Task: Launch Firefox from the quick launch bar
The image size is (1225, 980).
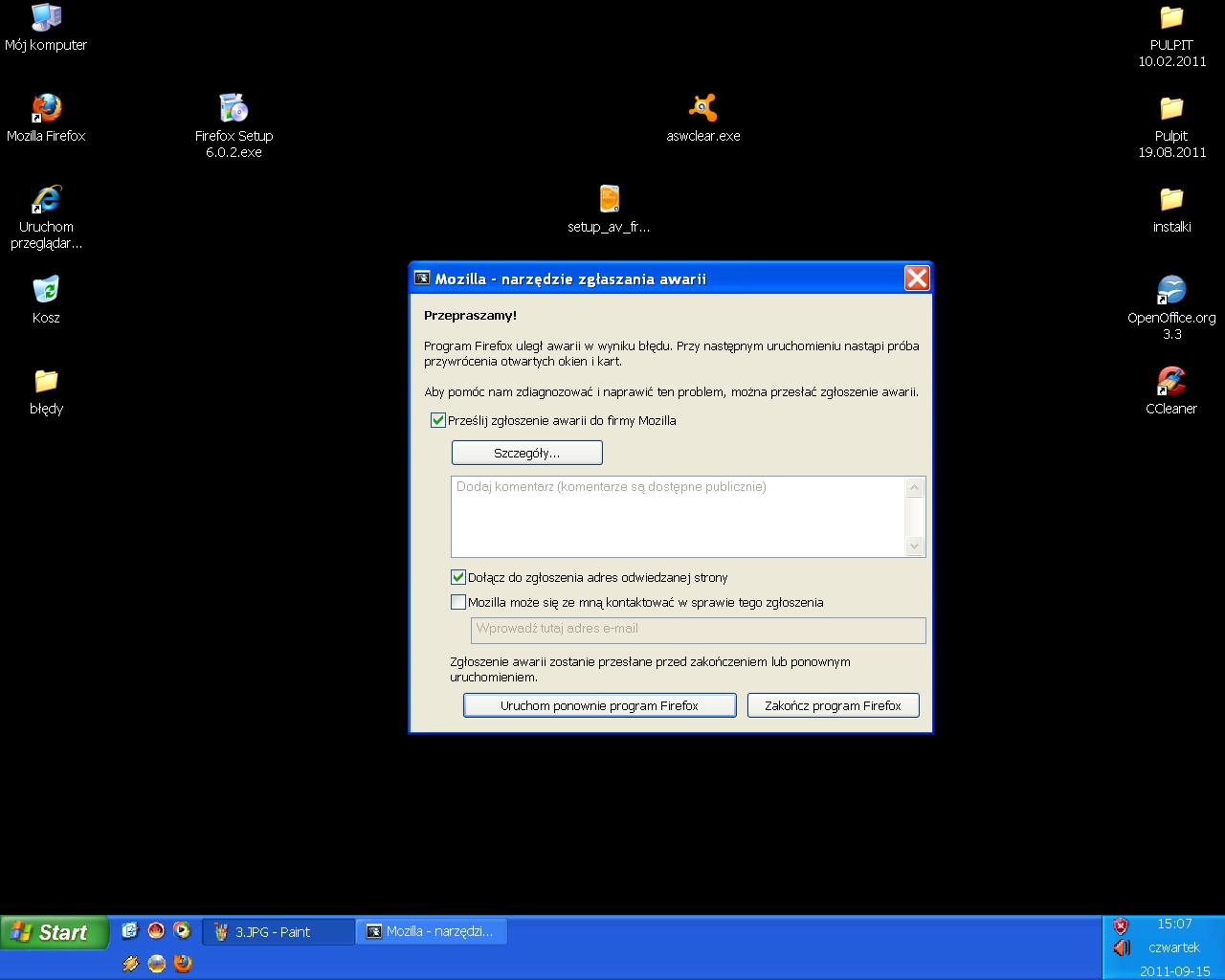Action: 182,964
